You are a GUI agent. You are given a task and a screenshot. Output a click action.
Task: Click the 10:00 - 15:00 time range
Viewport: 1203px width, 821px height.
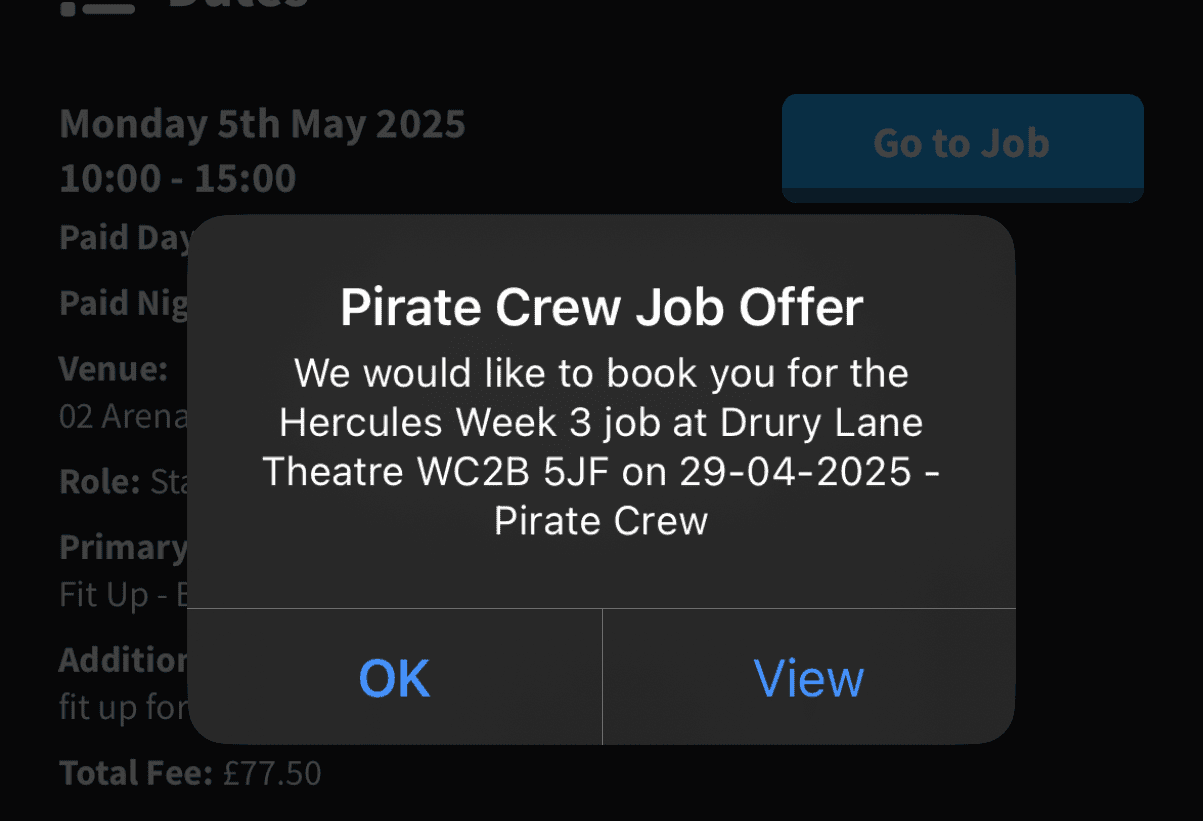pyautogui.click(x=177, y=179)
